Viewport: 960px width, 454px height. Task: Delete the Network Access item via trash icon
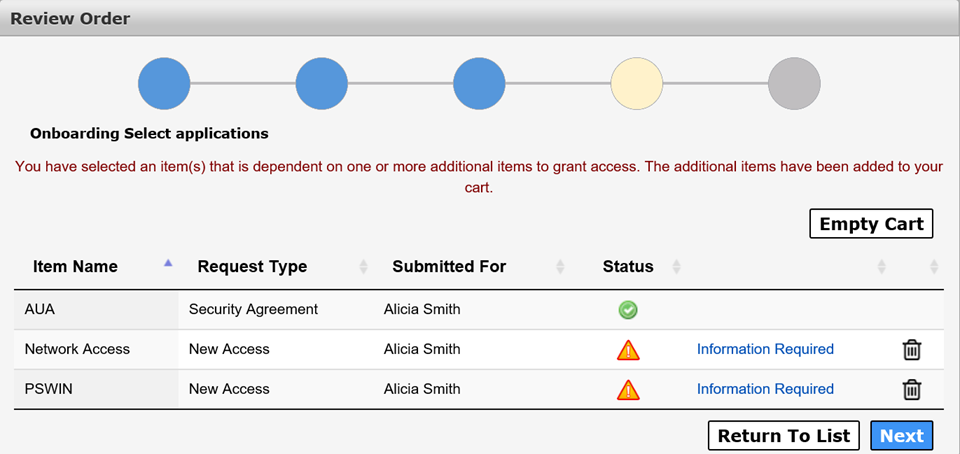(x=912, y=350)
